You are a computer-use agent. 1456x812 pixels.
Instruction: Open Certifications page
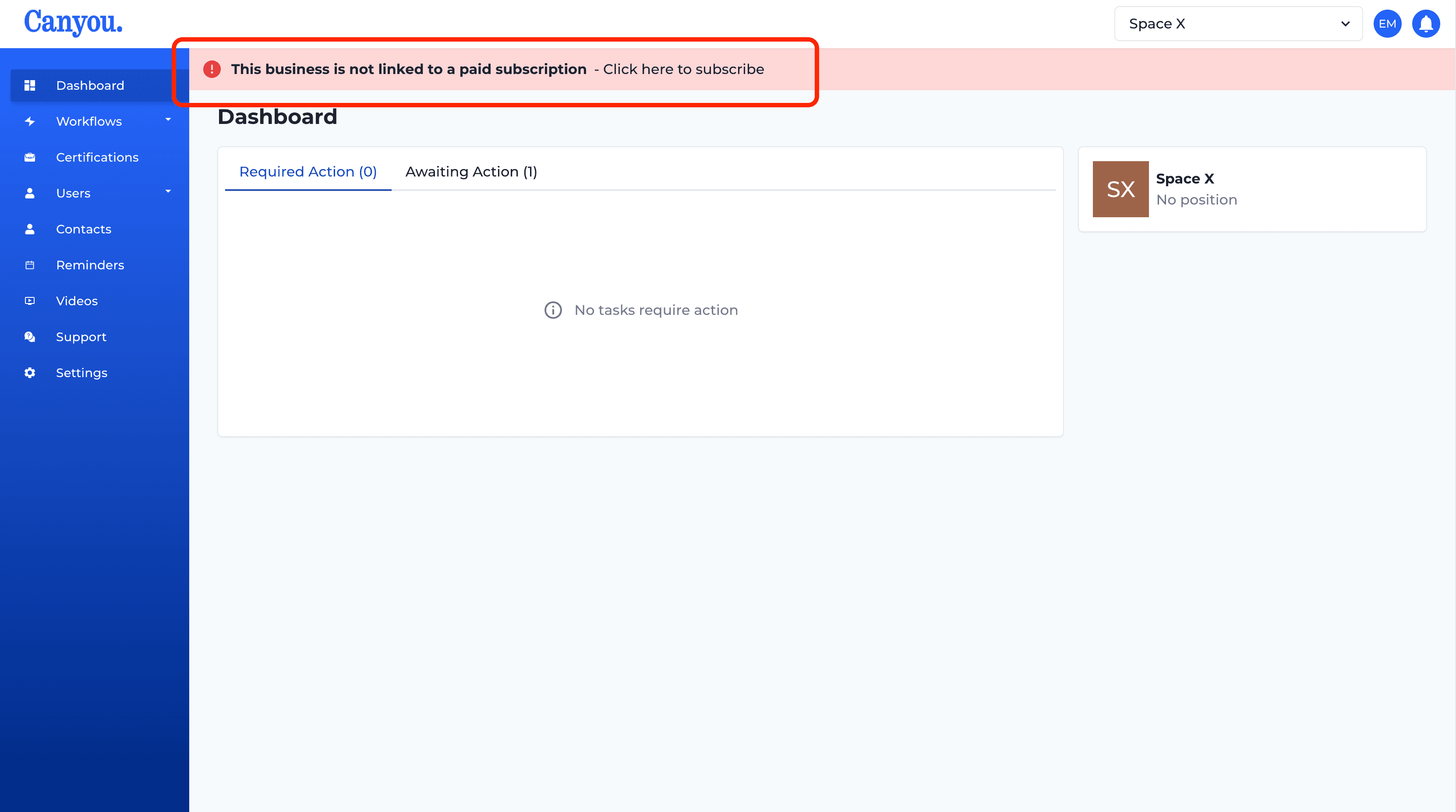pos(99,157)
